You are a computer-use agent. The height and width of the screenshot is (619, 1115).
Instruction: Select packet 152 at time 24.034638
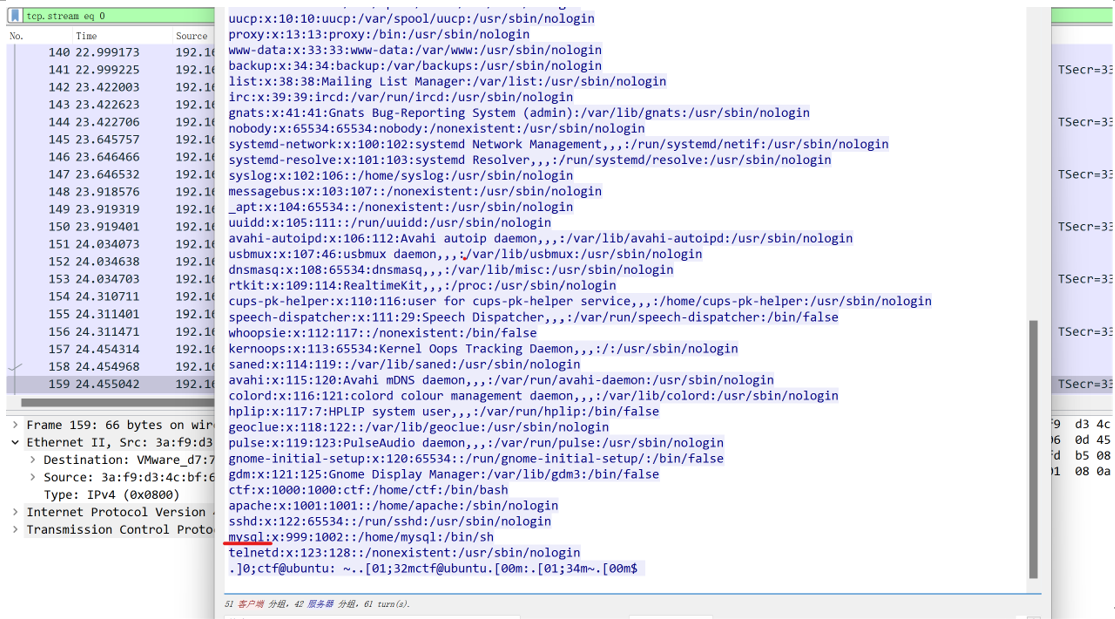(x=110, y=262)
